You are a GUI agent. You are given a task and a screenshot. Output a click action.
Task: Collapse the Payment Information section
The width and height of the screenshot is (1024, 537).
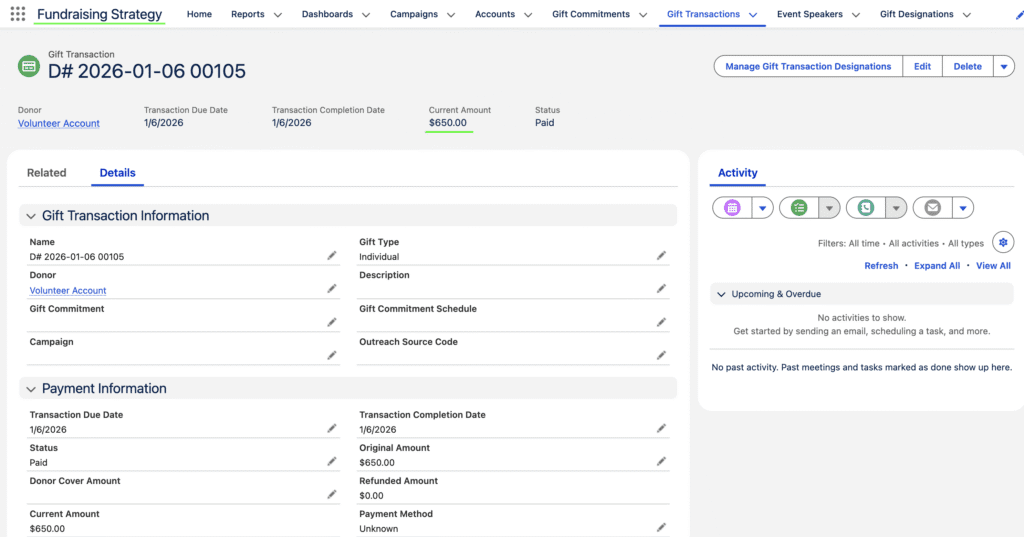30,389
